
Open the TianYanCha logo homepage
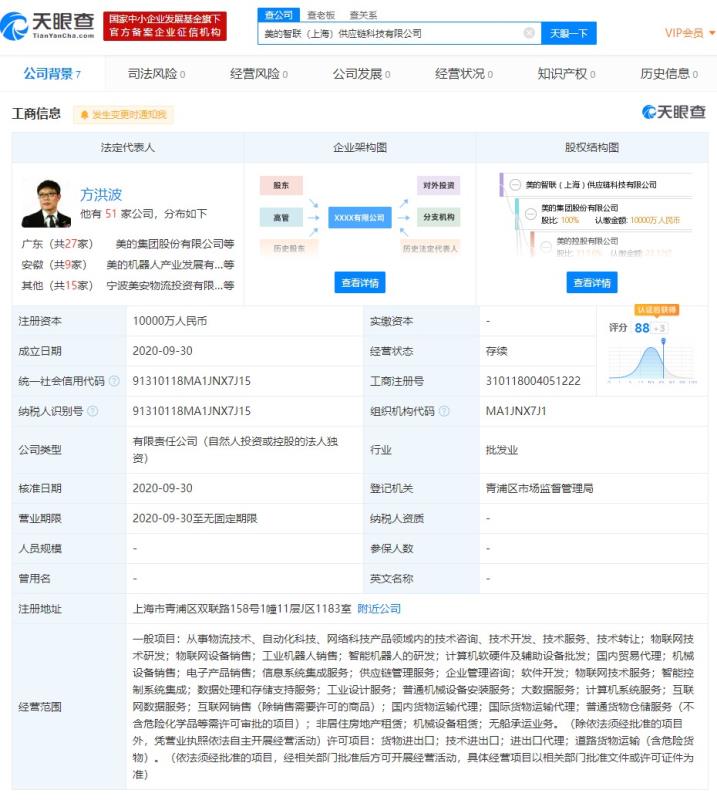(x=47, y=26)
